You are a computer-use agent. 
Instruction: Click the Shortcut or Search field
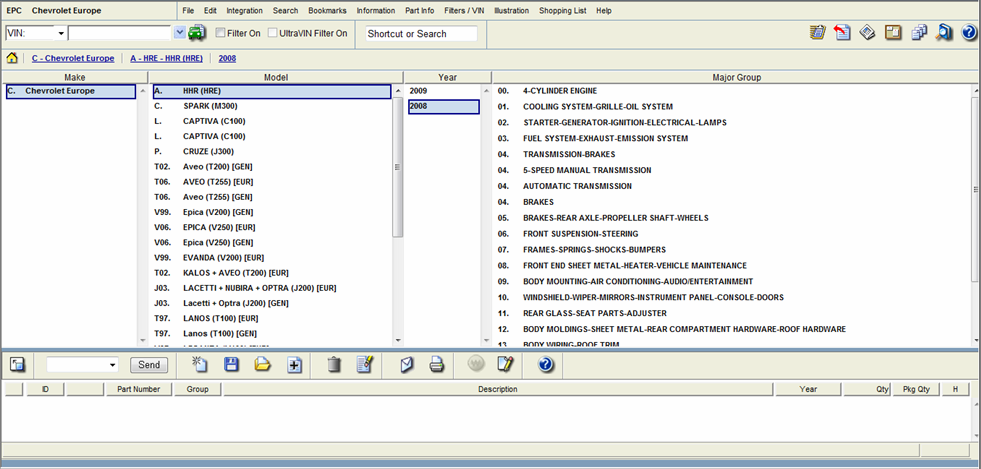click(x=421, y=34)
